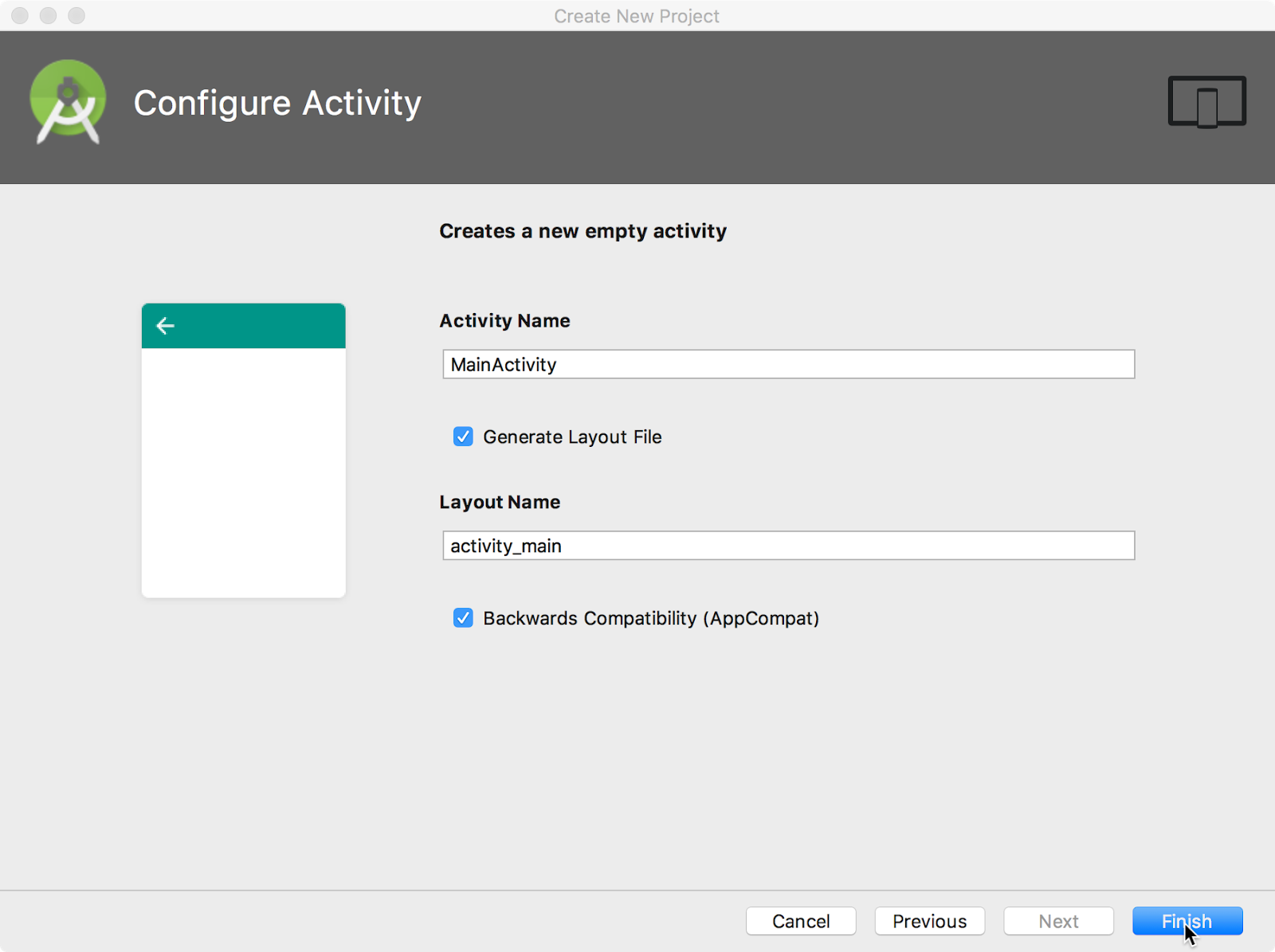The width and height of the screenshot is (1275, 952).
Task: Click inside the Activity Name field
Action: (x=788, y=364)
